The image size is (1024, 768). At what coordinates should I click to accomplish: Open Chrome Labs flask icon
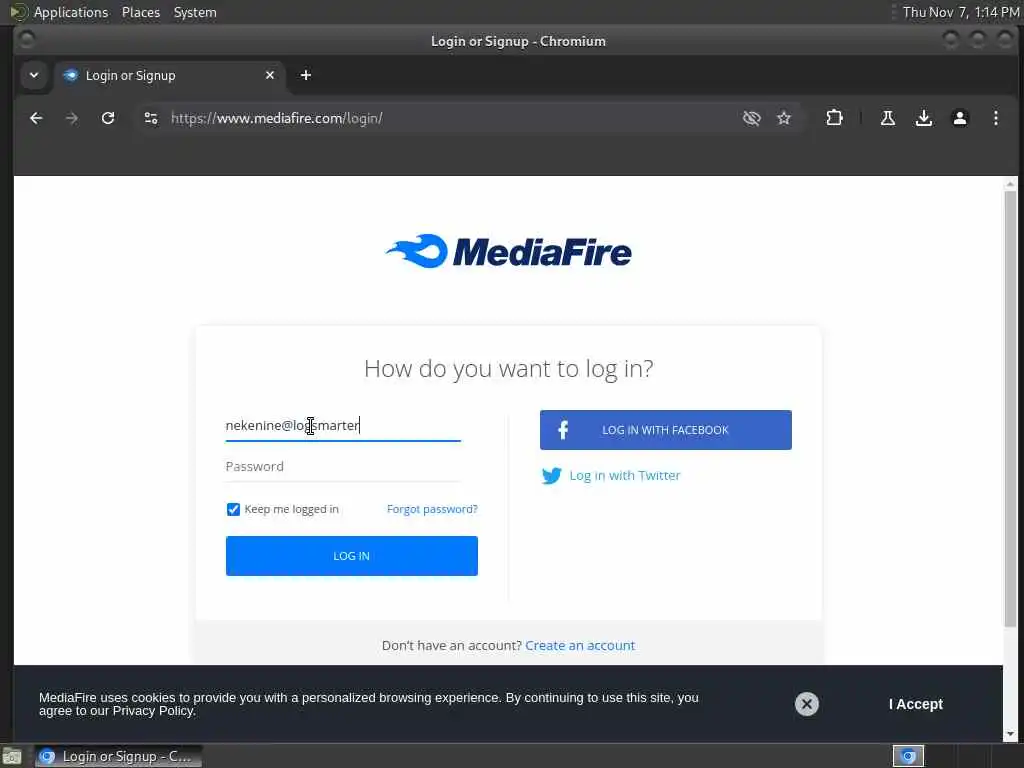pos(888,118)
